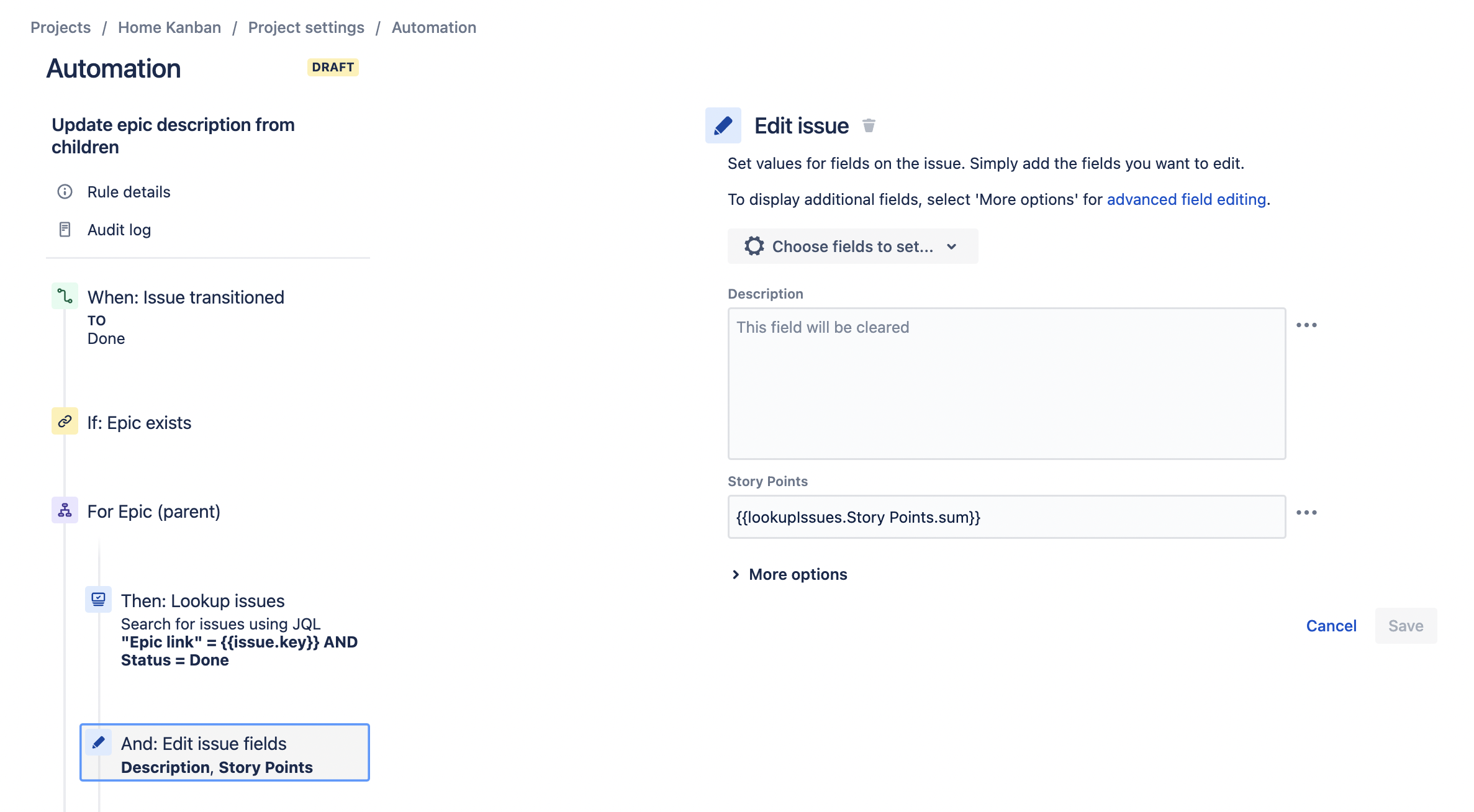Click the Lookup issues action icon
Image resolution: width=1474 pixels, height=812 pixels.
click(98, 600)
